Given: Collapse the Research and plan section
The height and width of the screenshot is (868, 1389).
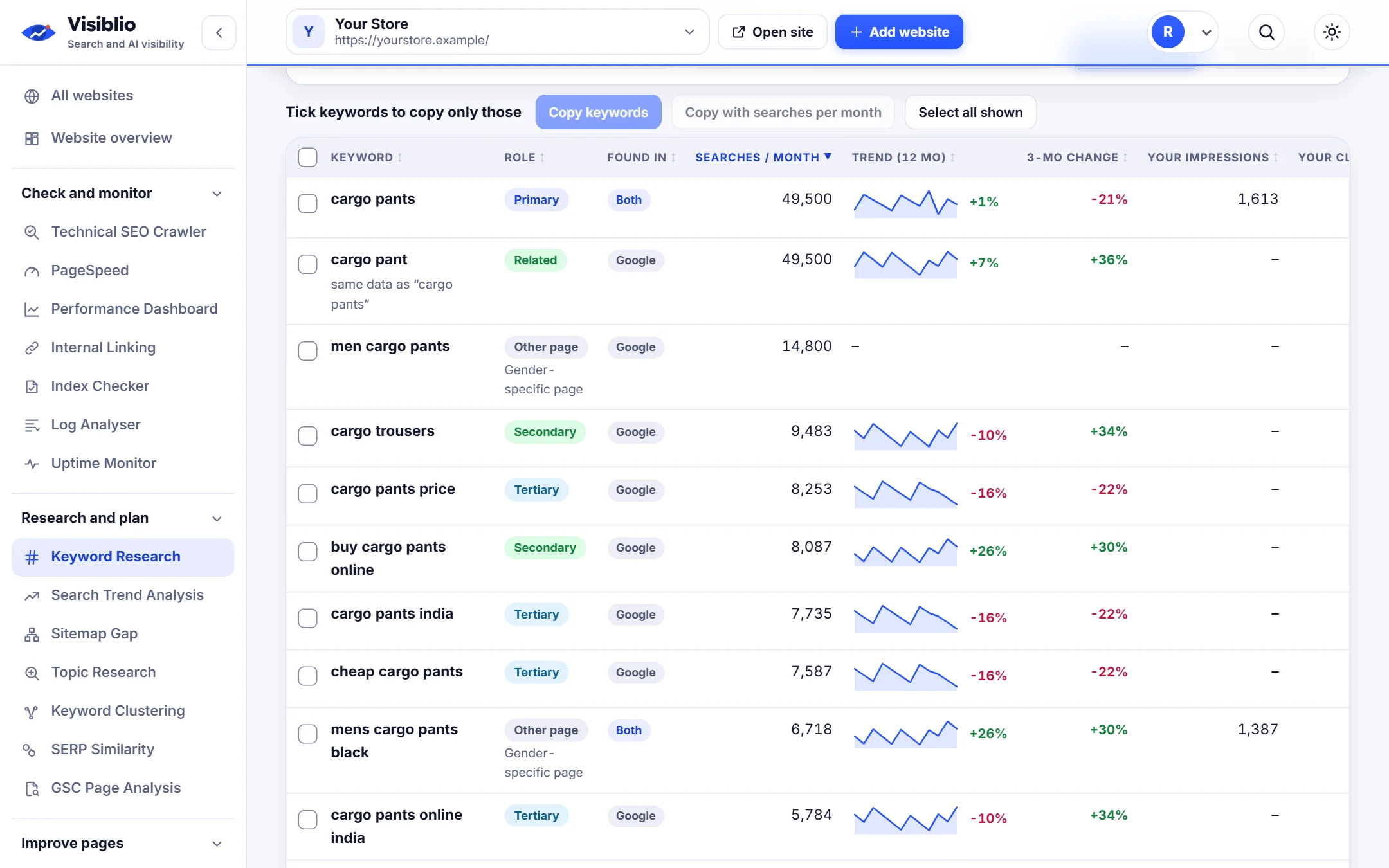Looking at the screenshot, I should coord(122,518).
